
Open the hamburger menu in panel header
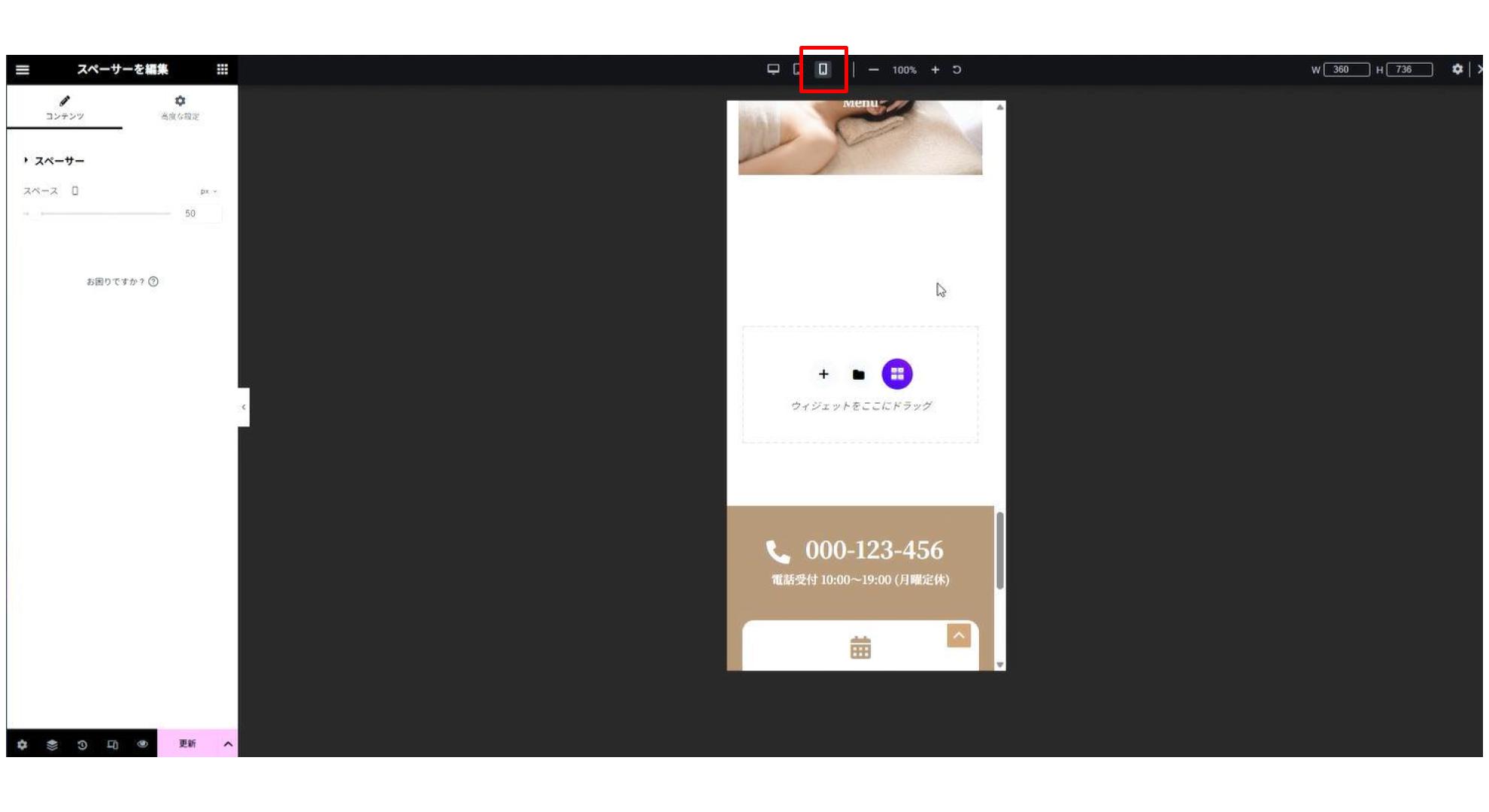[23, 69]
